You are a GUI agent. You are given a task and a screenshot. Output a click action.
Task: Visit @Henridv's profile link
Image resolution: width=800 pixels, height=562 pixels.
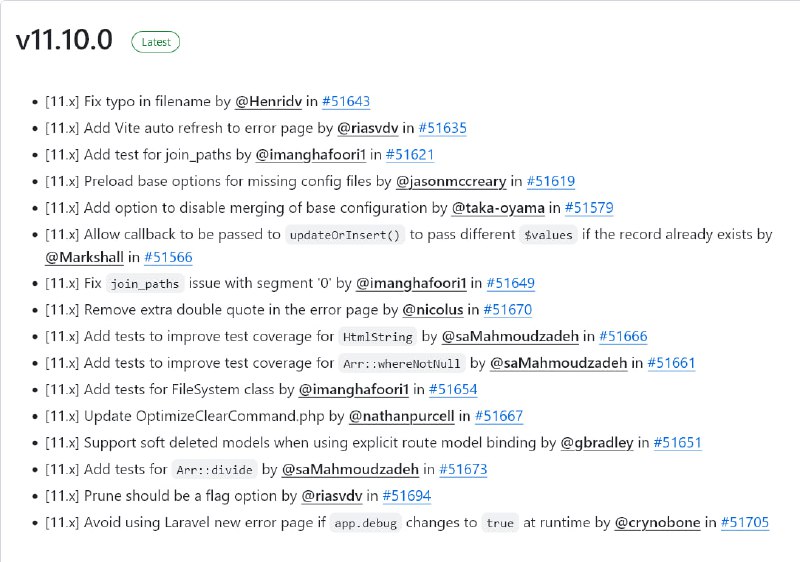pos(268,101)
